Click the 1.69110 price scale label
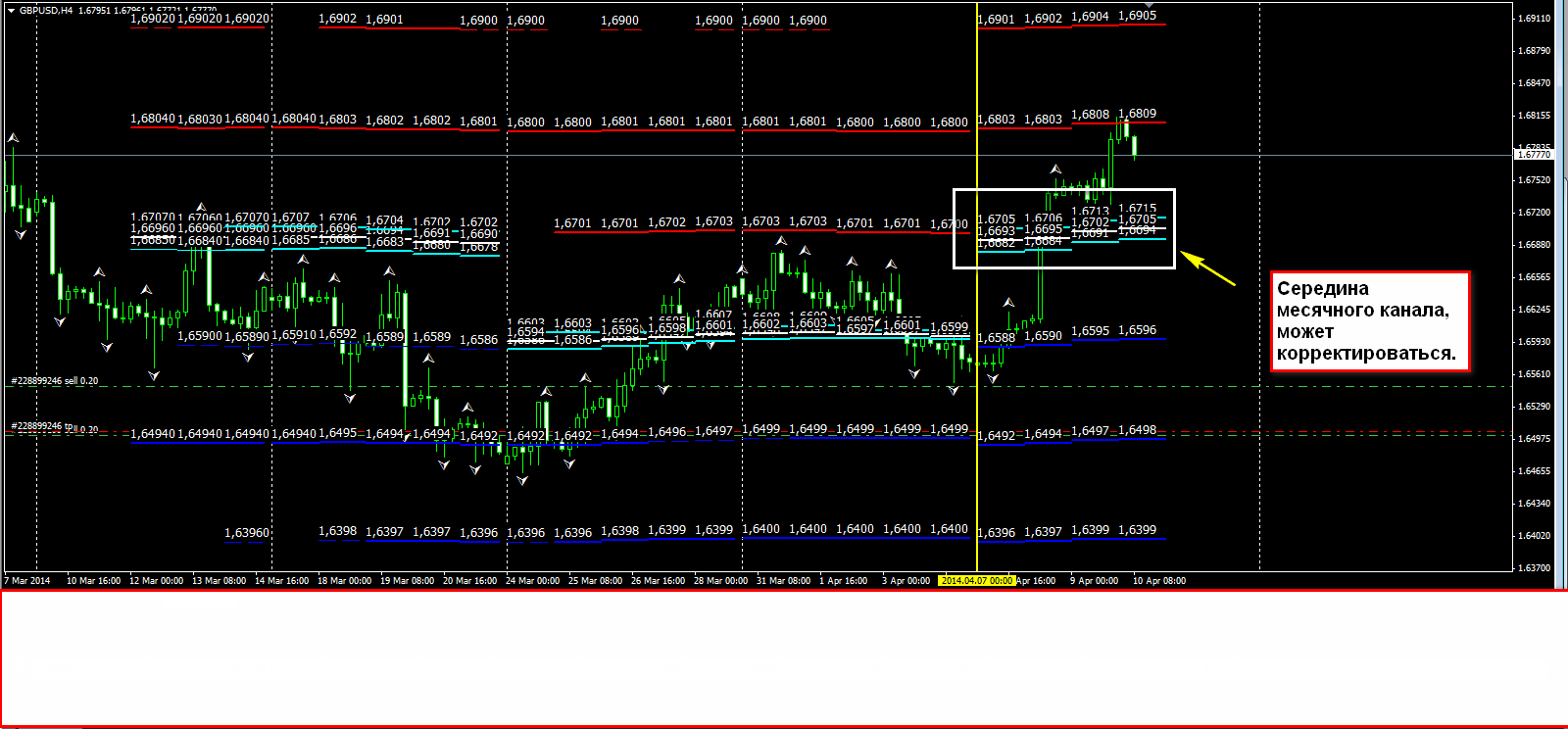This screenshot has height=729, width=1568. (1535, 18)
